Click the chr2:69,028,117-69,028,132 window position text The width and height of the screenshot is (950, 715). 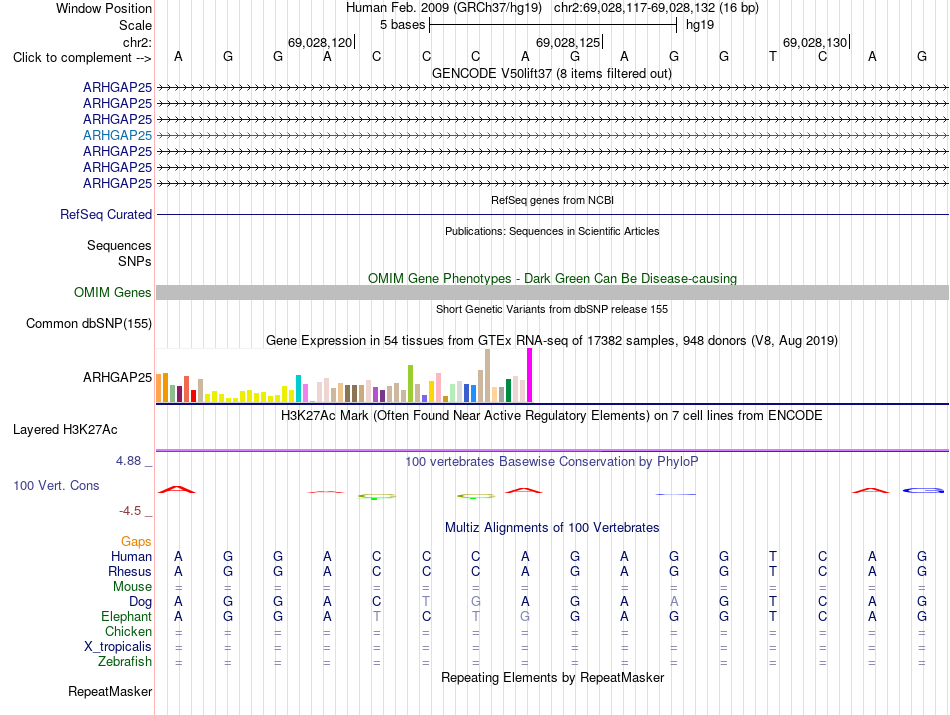pos(656,8)
